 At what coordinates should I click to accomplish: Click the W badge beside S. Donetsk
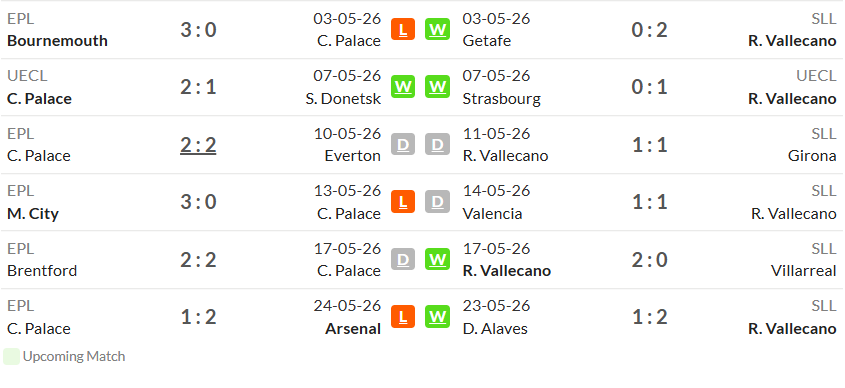point(403,86)
